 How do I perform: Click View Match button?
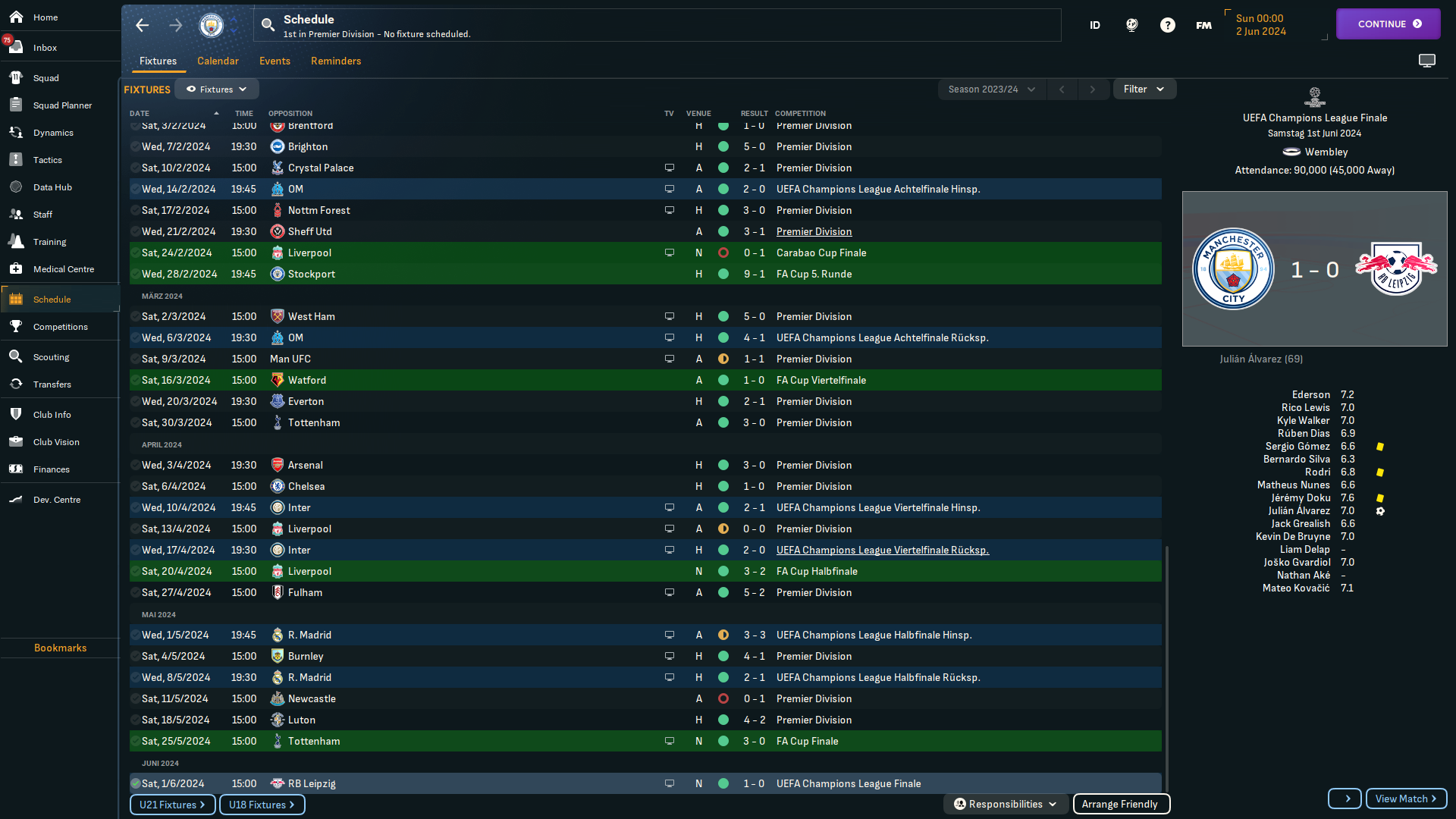pyautogui.click(x=1406, y=799)
